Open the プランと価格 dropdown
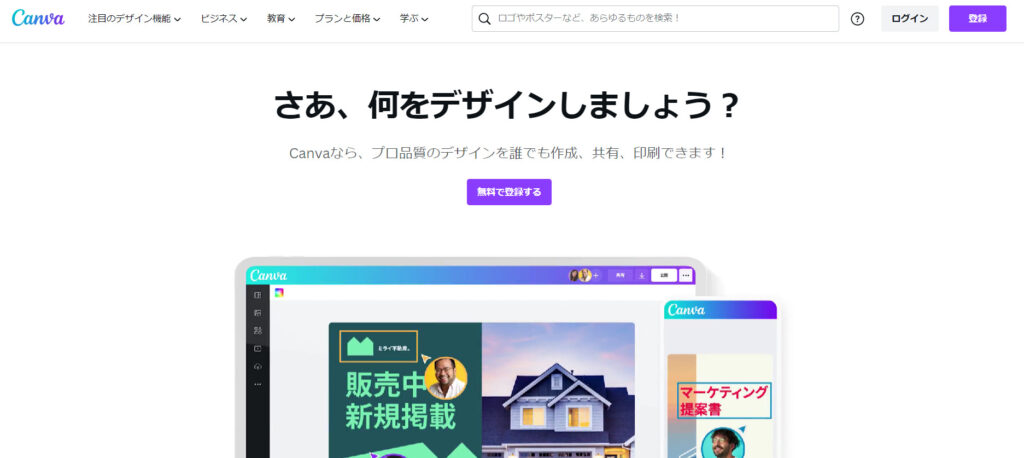Screen dimensions: 1024x458 point(347,19)
